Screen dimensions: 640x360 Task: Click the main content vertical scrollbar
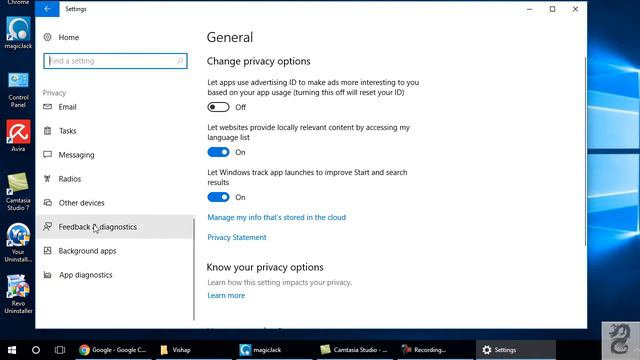(585, 151)
